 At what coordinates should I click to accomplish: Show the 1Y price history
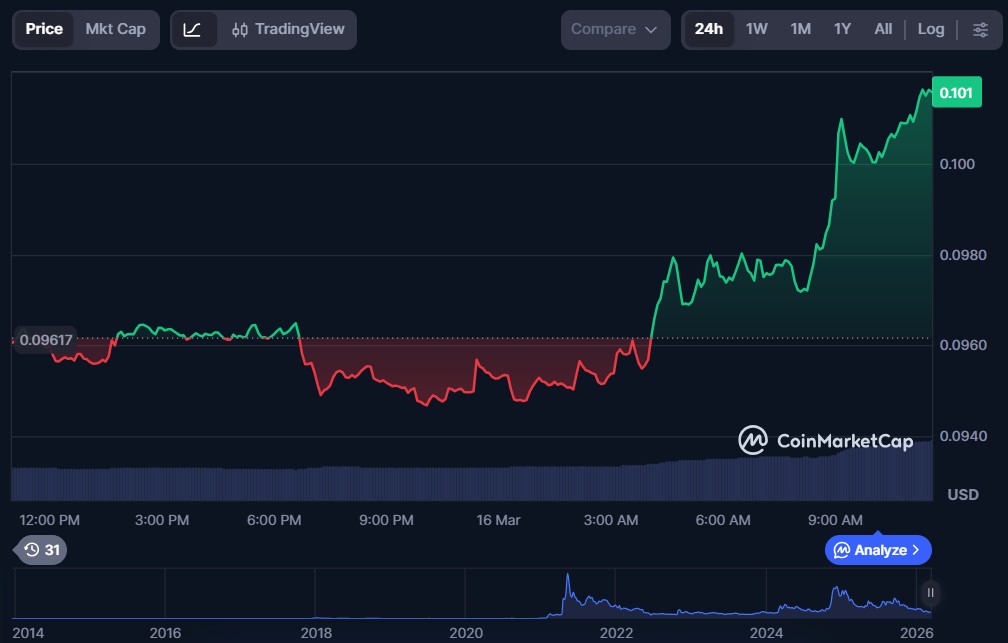tap(842, 29)
